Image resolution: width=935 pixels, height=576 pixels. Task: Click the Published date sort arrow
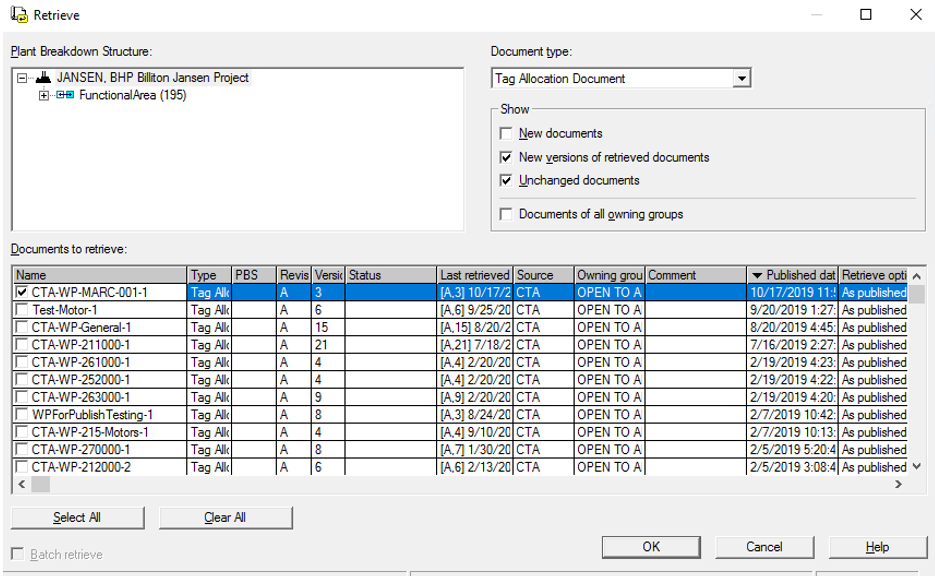click(757, 275)
